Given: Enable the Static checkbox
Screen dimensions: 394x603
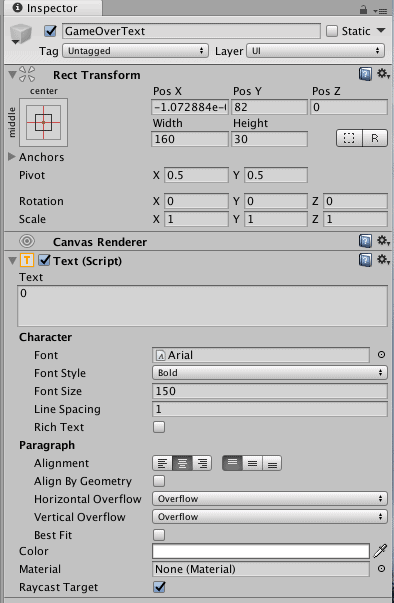Looking at the screenshot, I should [x=332, y=31].
